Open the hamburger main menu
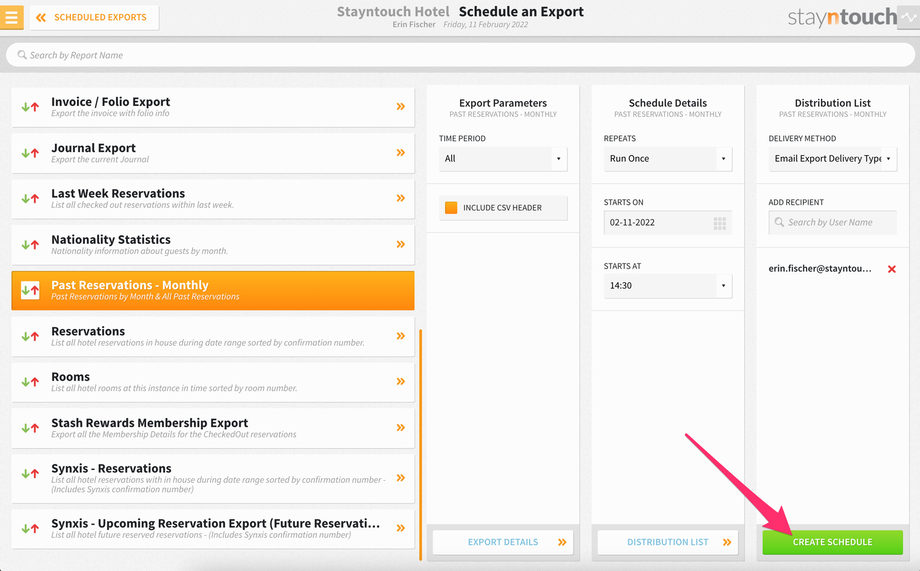The width and height of the screenshot is (920, 571). point(11,17)
